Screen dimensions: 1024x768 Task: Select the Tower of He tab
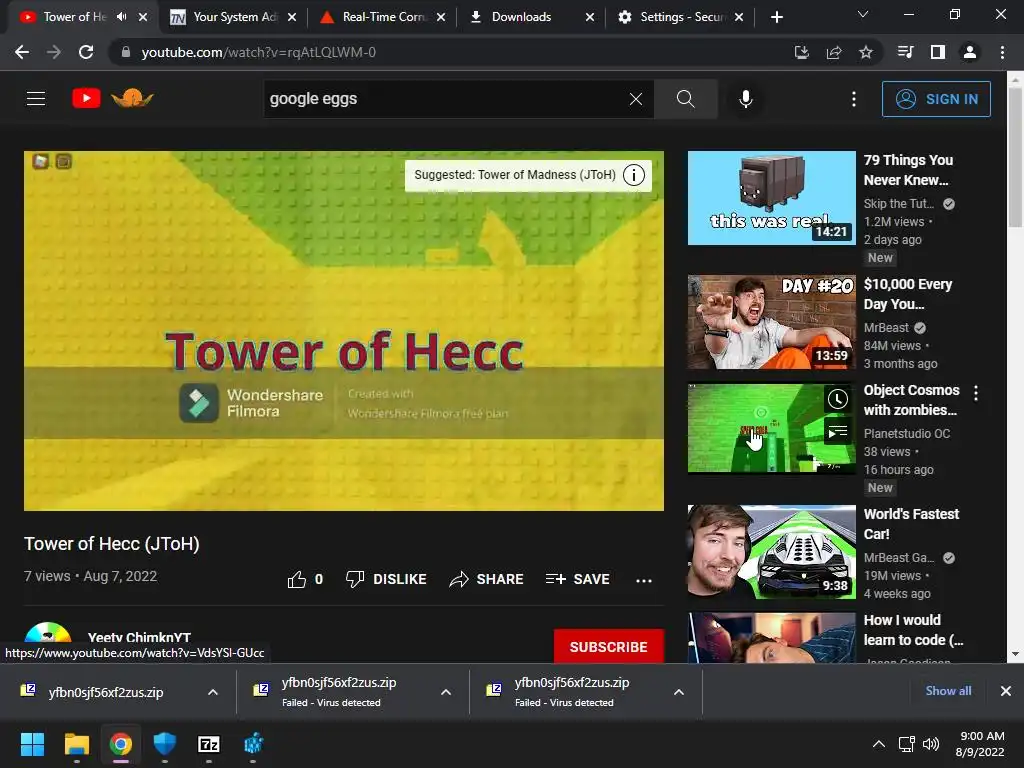[x=72, y=17]
